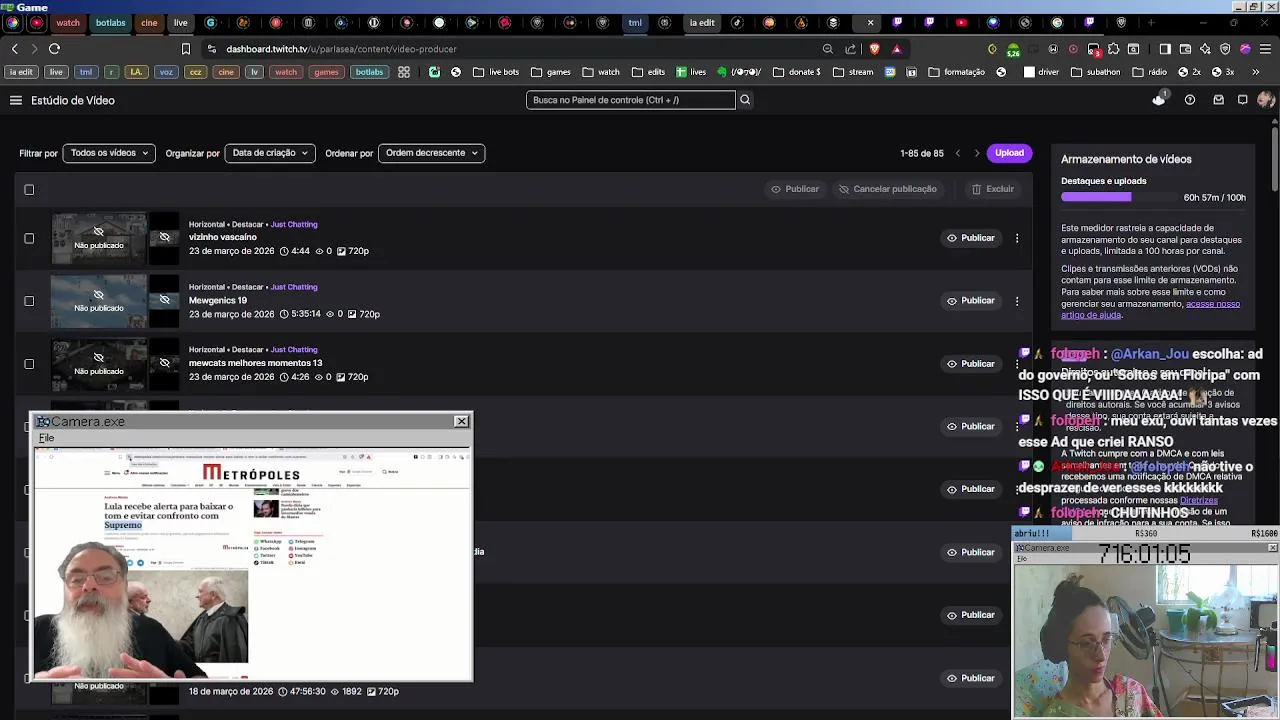Viewport: 1280px width, 720px height.
Task: Open more options for mewcats melhores momentos 13
Action: tap(1017, 364)
